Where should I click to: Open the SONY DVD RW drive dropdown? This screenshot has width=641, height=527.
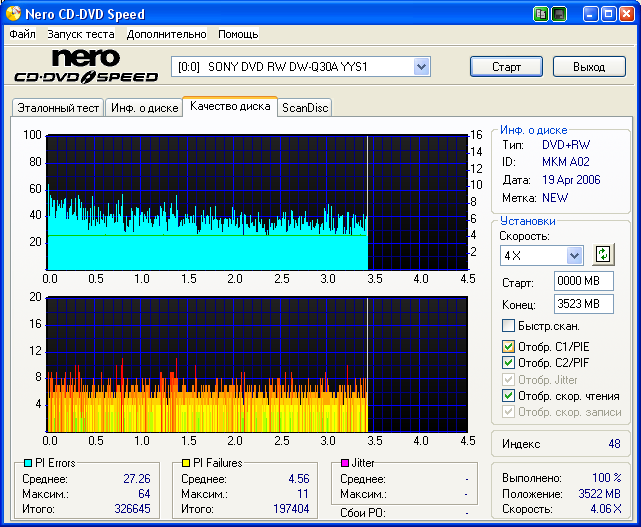[421, 67]
